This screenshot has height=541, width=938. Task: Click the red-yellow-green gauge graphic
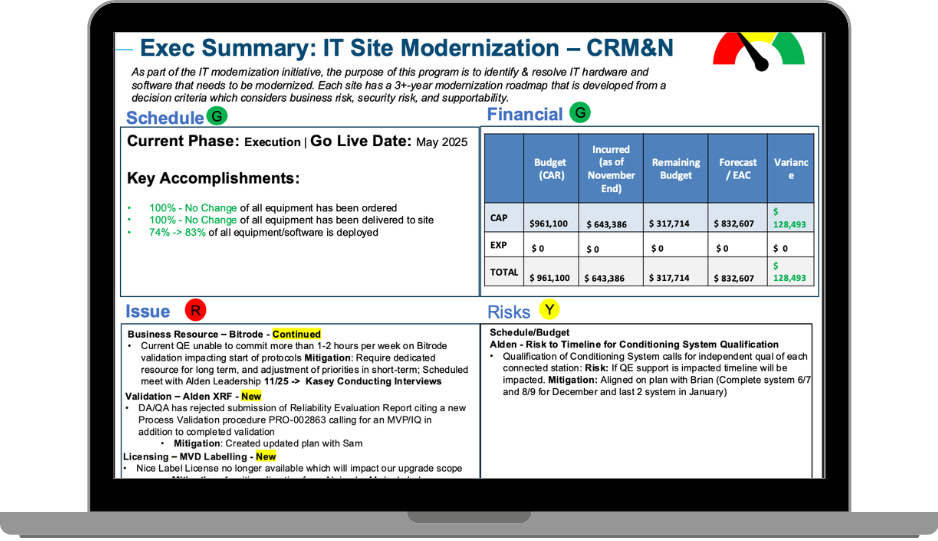click(x=759, y=51)
